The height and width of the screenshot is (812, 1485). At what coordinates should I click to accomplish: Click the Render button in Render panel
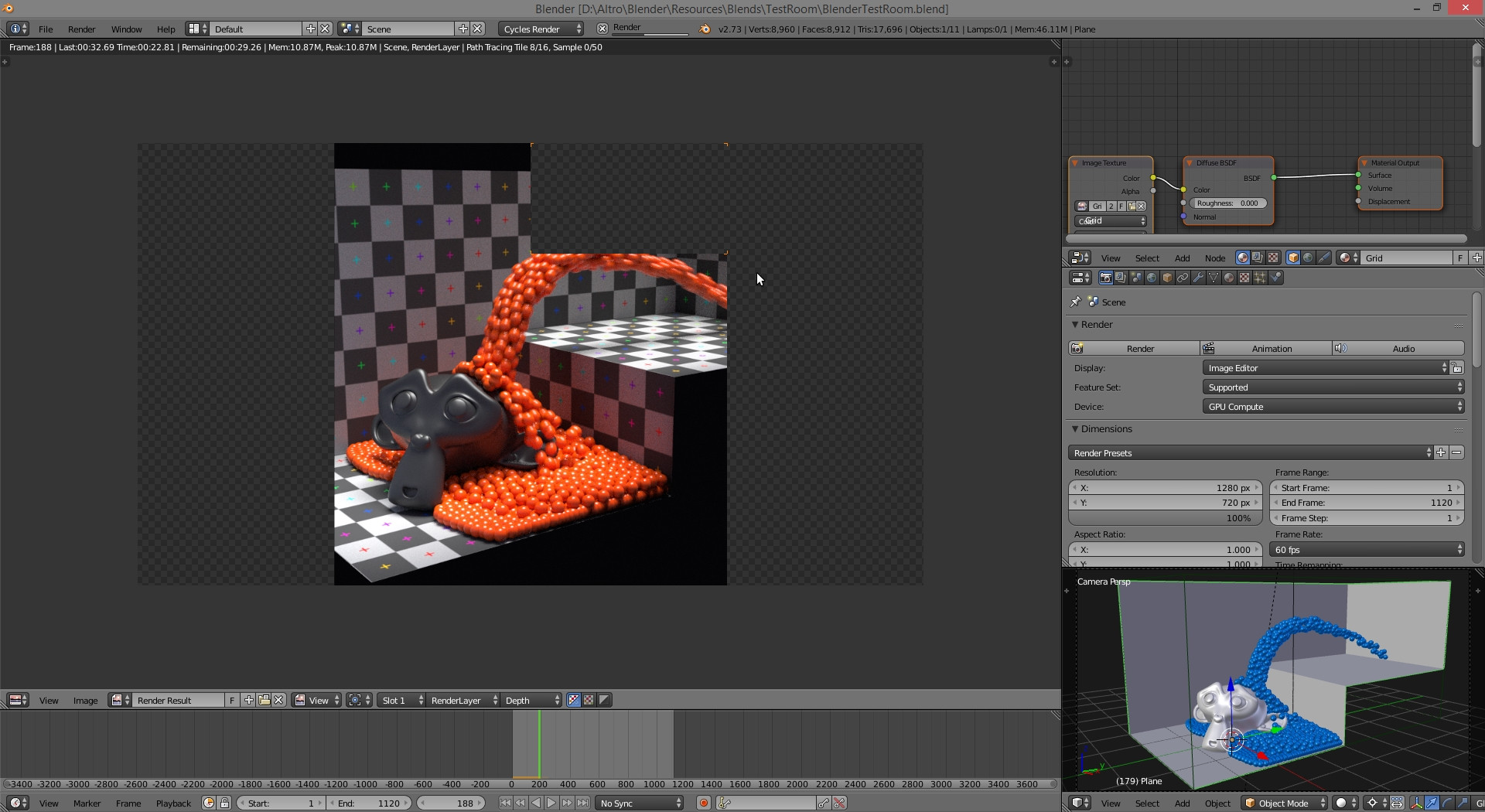1134,349
